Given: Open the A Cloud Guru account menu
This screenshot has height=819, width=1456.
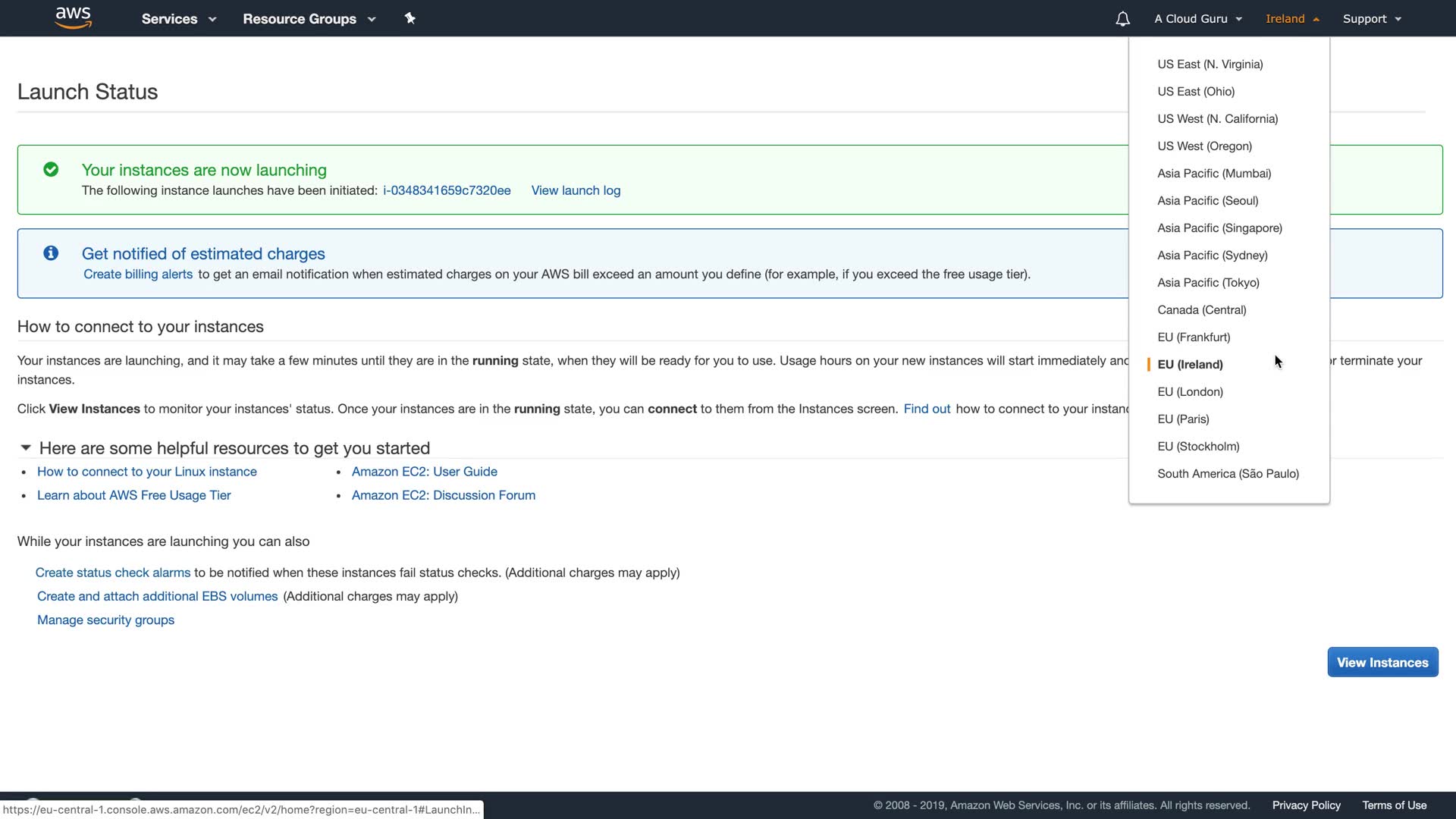Looking at the screenshot, I should [1197, 19].
